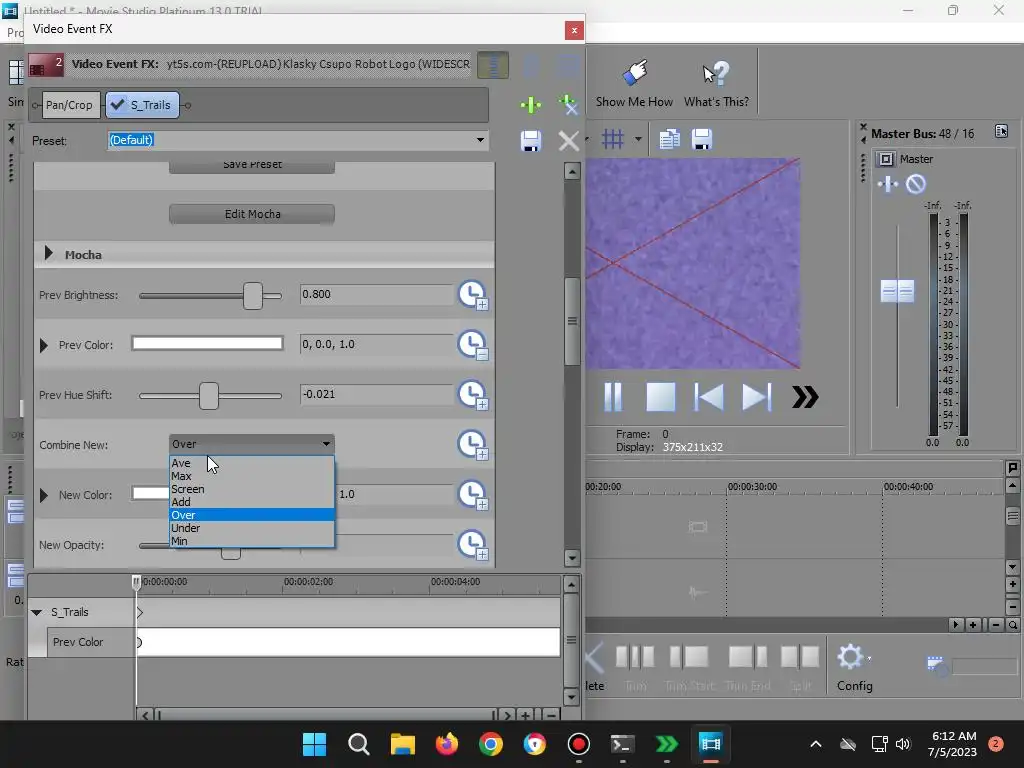
Task: Click the Master Bus volume fader
Action: 897,291
